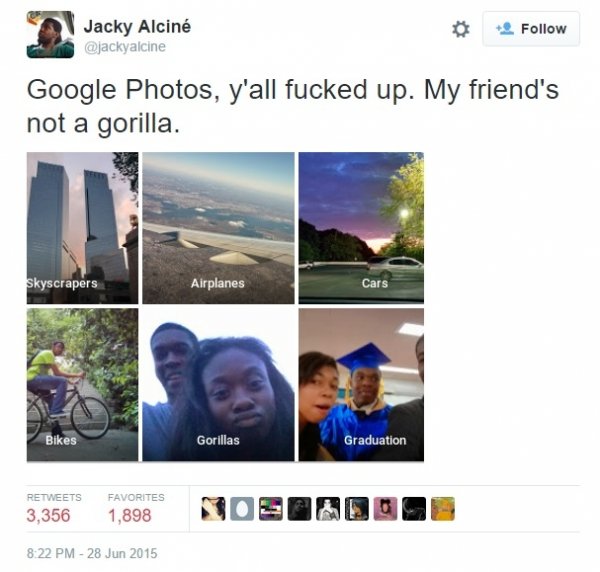600x572 pixels.
Task: Open the tweet settings gear icon
Action: (460, 29)
